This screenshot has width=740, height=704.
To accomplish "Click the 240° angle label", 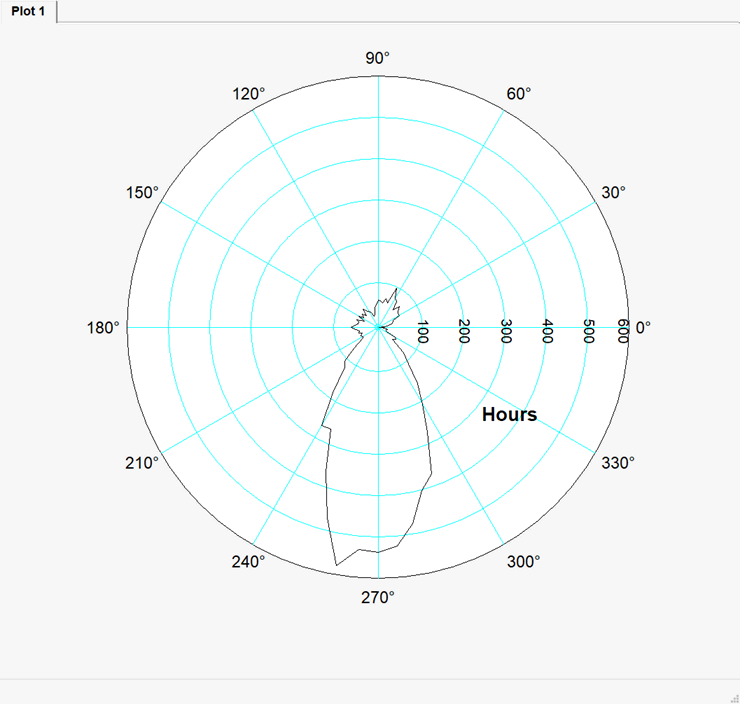I will pos(249,561).
